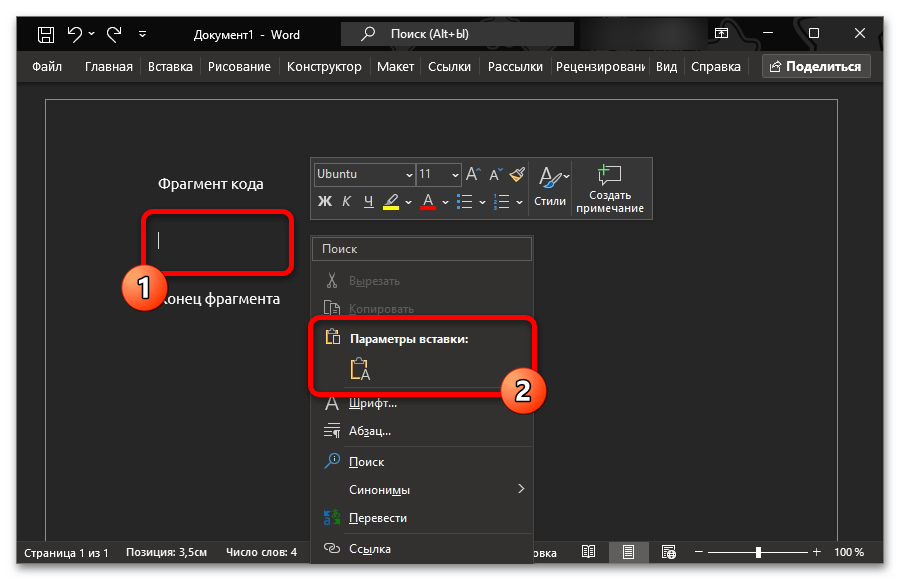This screenshot has width=900, height=580.
Task: Switch to the Главная tab
Action: pos(108,67)
